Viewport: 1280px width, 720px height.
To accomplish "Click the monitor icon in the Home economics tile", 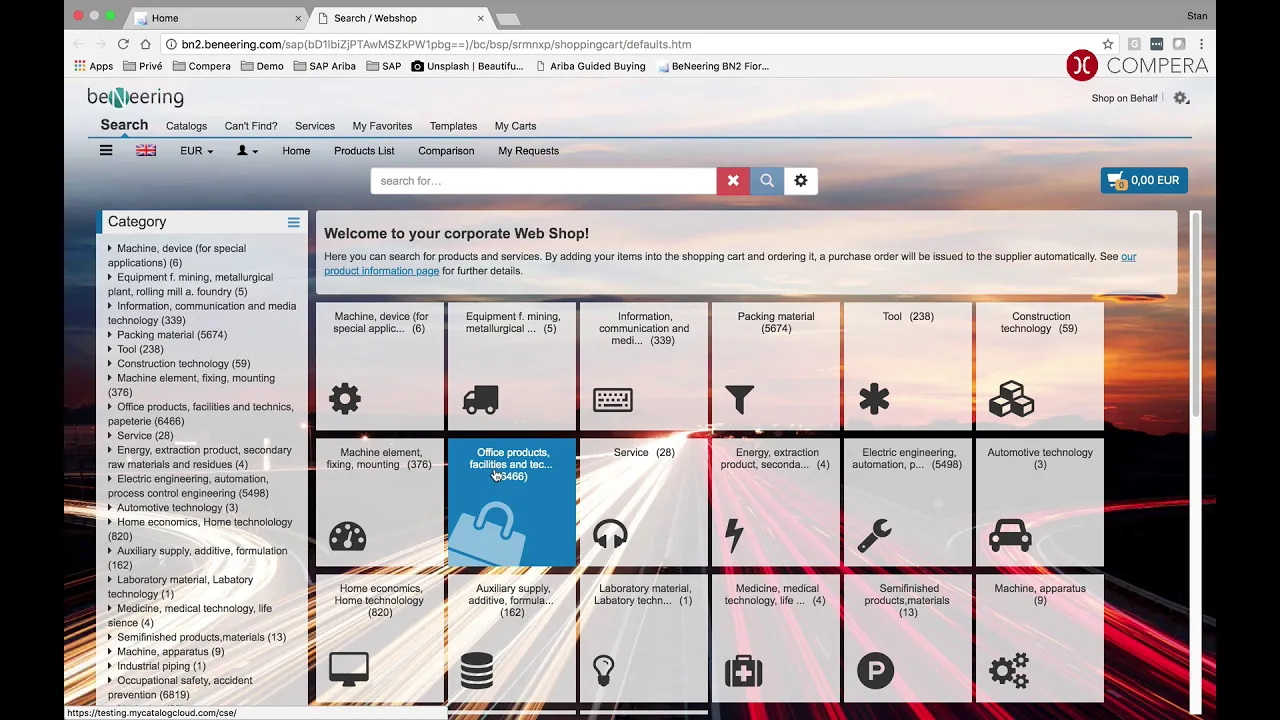I will pos(349,670).
